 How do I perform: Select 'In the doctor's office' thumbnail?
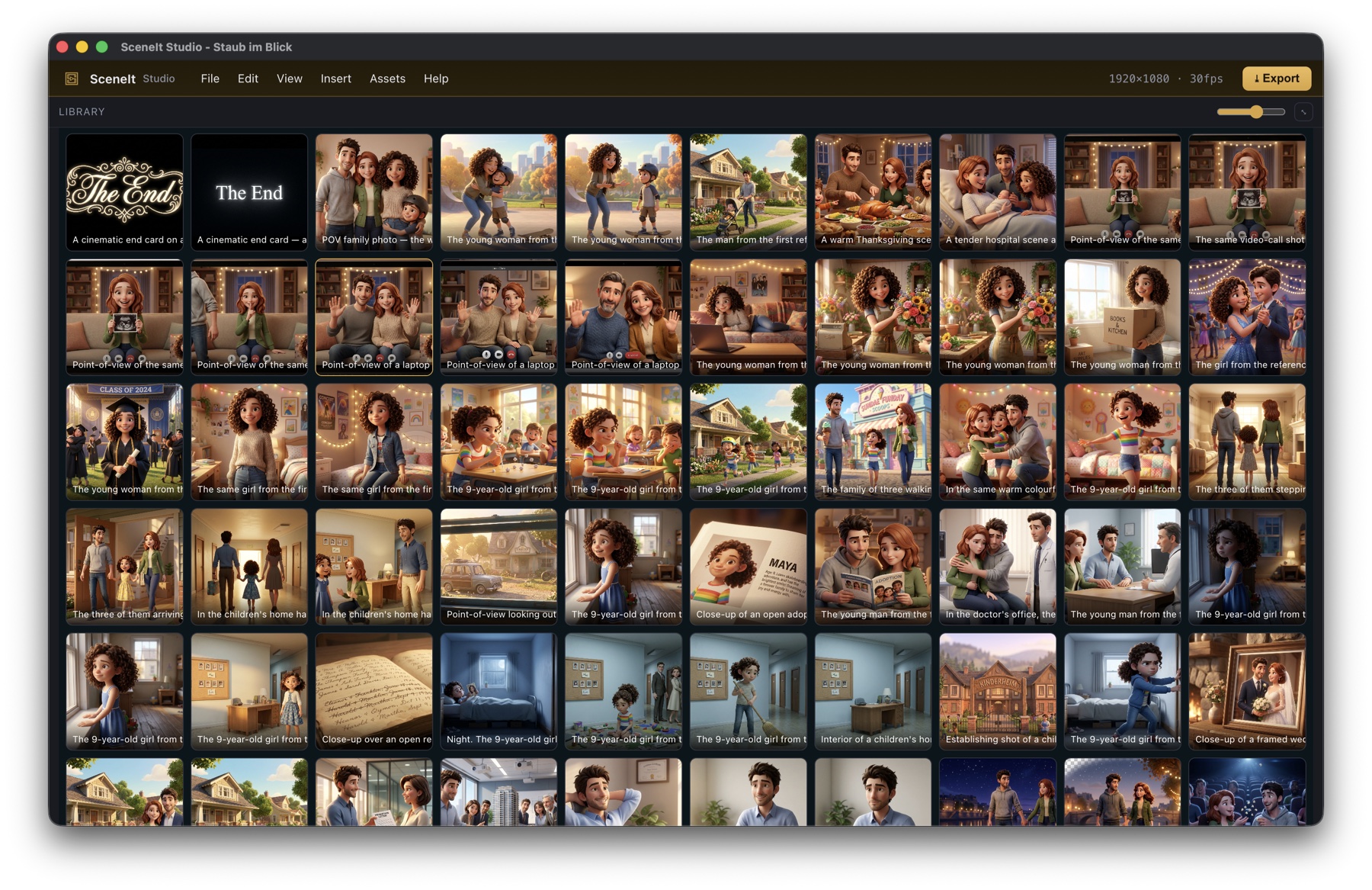[998, 567]
